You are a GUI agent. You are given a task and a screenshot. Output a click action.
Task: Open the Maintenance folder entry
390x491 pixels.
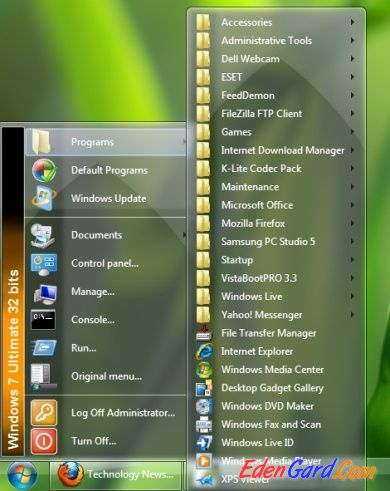(x=276, y=187)
